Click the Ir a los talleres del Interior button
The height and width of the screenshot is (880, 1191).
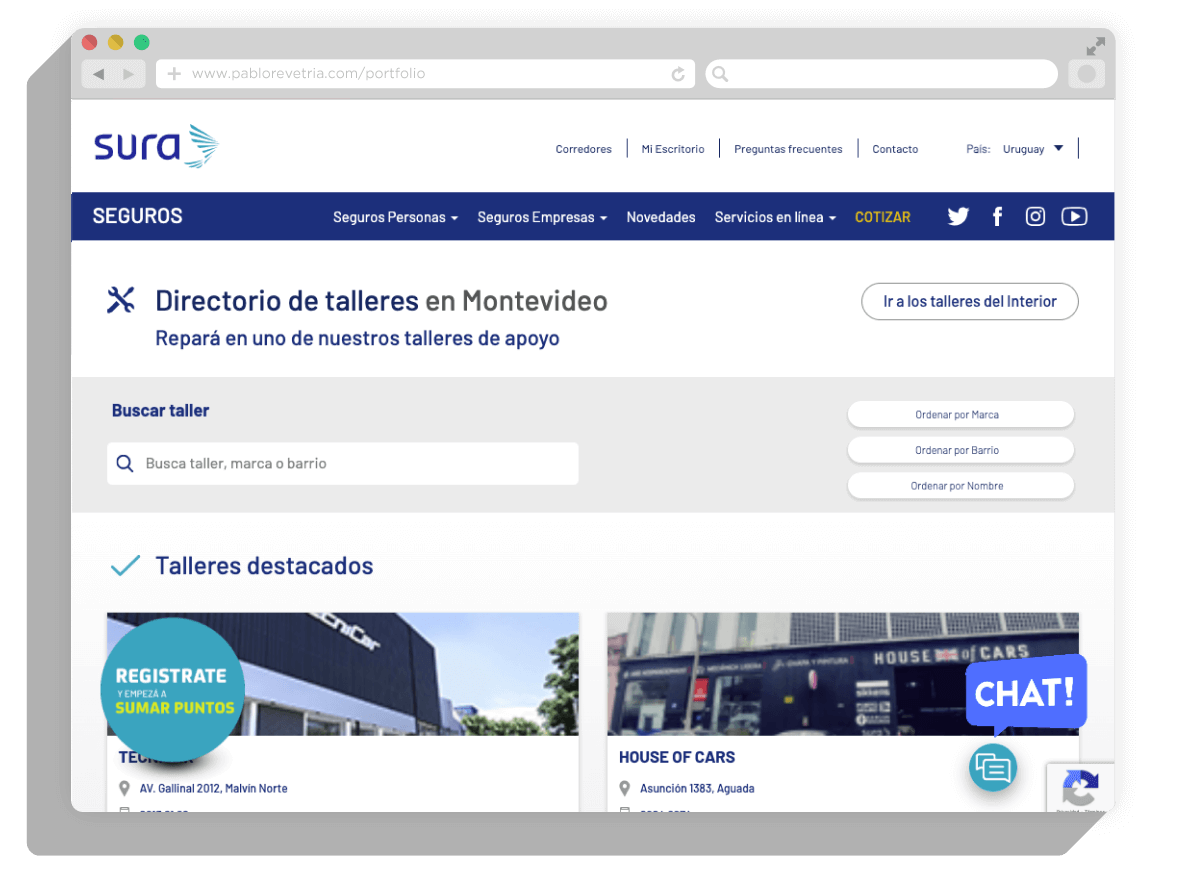click(969, 301)
